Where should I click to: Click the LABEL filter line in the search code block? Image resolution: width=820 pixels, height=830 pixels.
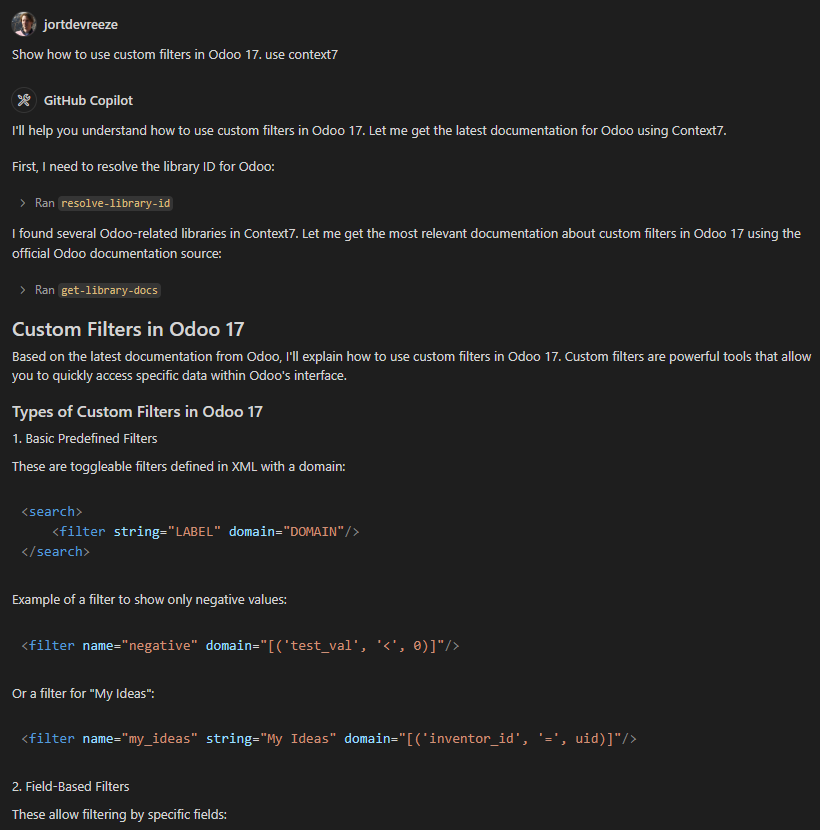(x=205, y=531)
